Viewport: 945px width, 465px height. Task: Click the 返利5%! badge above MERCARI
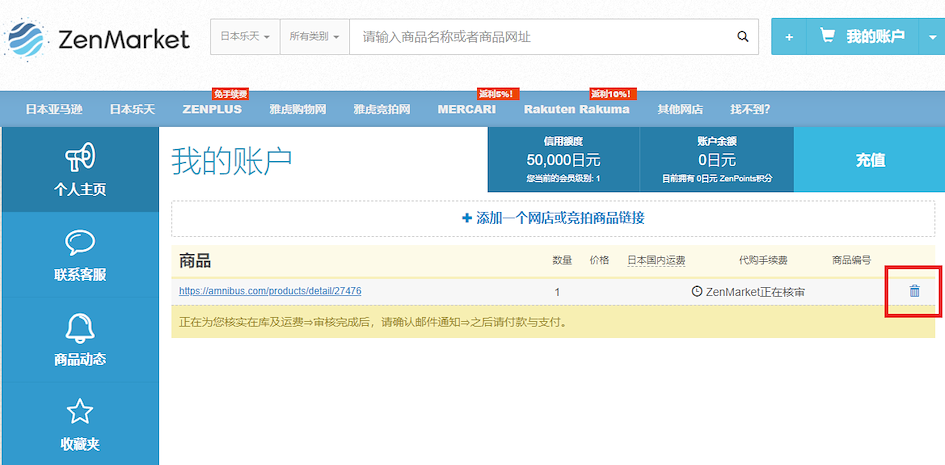click(498, 94)
